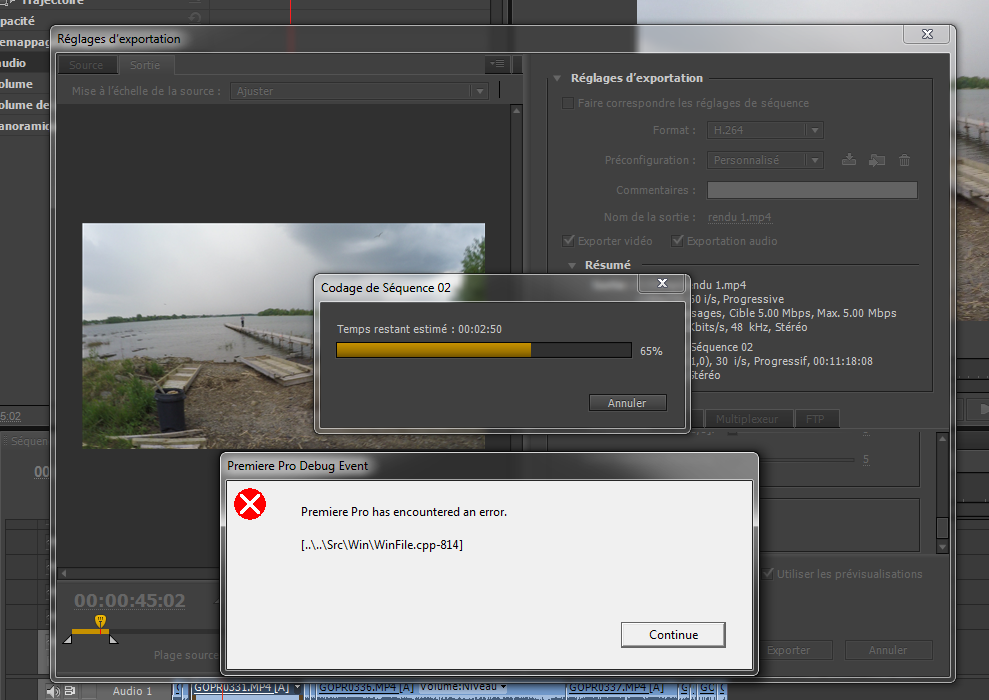Click the import preset icon

coord(877,160)
